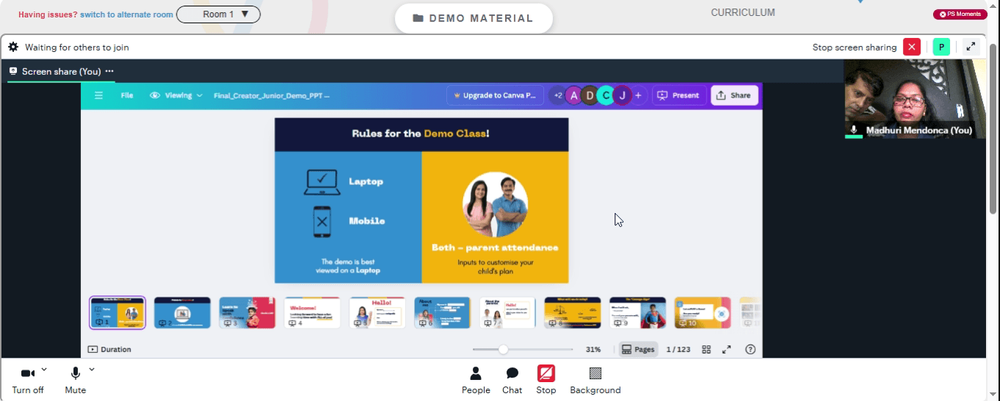Screen dimensions: 1000x401
Task: Click the Canva Share button
Action: [x=734, y=96]
